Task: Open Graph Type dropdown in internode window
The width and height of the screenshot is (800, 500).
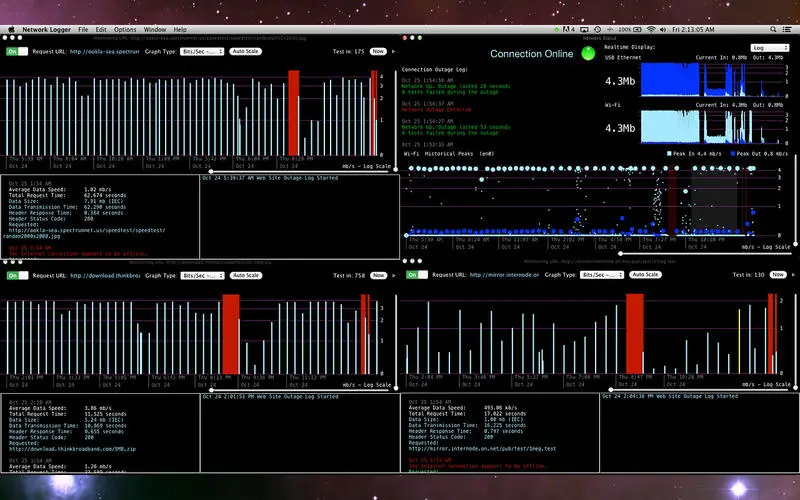Action: (x=602, y=274)
